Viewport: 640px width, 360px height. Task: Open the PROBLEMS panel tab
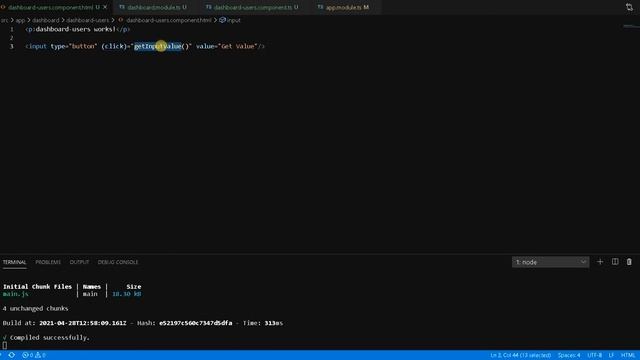(48, 262)
